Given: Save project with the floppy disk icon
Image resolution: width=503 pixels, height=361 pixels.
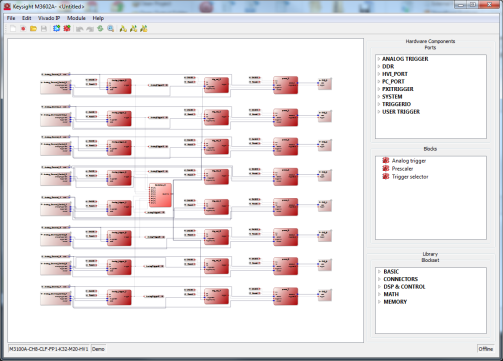Looking at the screenshot, I should [x=44, y=29].
